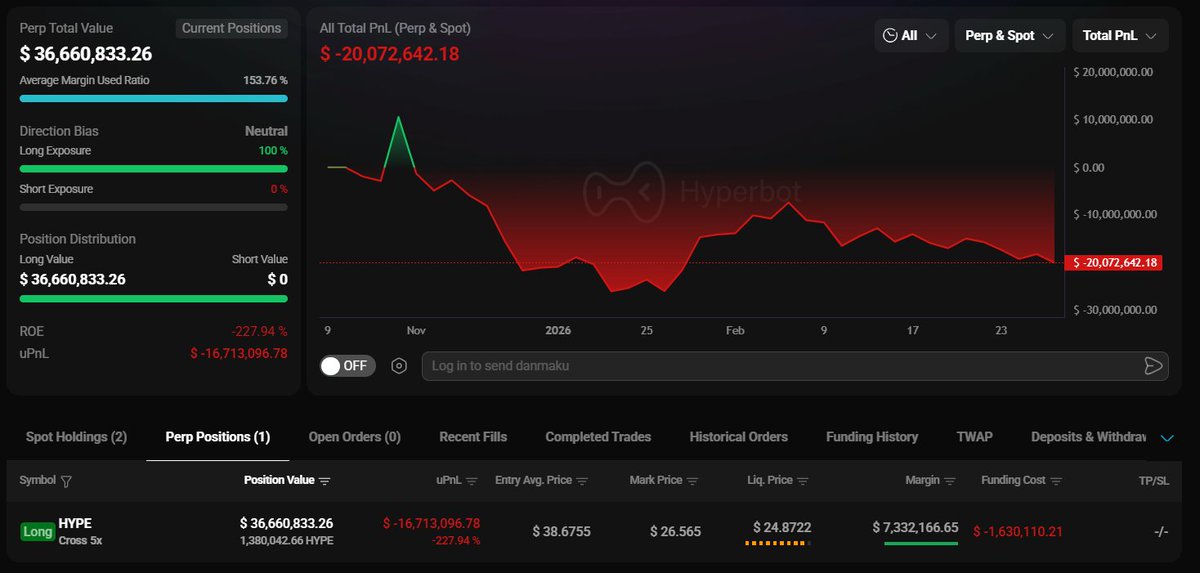Image resolution: width=1200 pixels, height=573 pixels.
Task: Sort by Position Value icon
Action: pyautogui.click(x=324, y=481)
